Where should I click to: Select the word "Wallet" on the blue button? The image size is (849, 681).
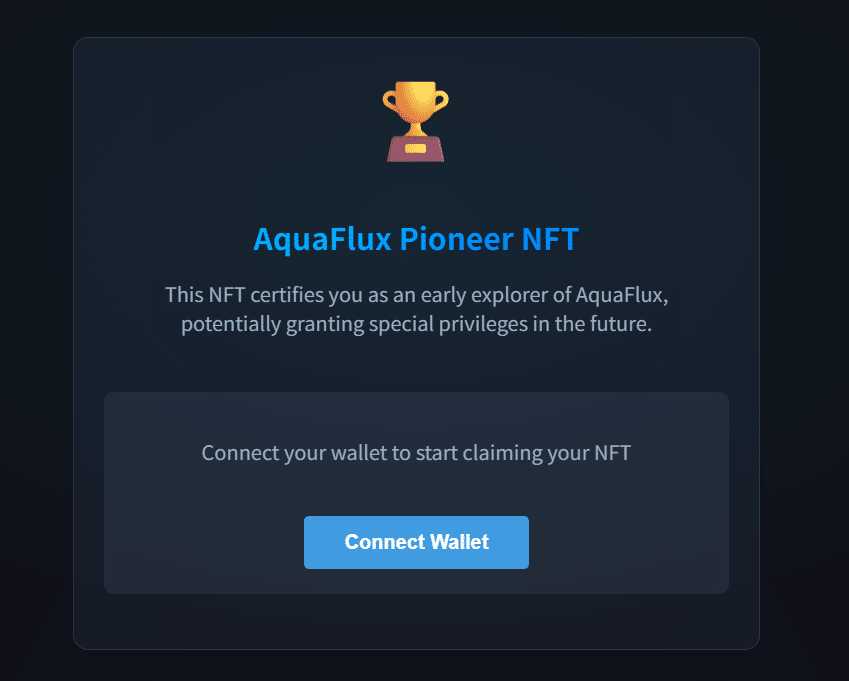pyautogui.click(x=460, y=542)
